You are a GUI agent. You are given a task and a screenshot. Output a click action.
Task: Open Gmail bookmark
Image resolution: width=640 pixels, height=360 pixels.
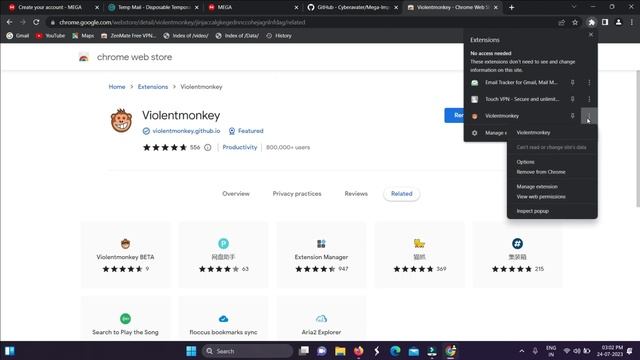pyautogui.click(x=18, y=36)
